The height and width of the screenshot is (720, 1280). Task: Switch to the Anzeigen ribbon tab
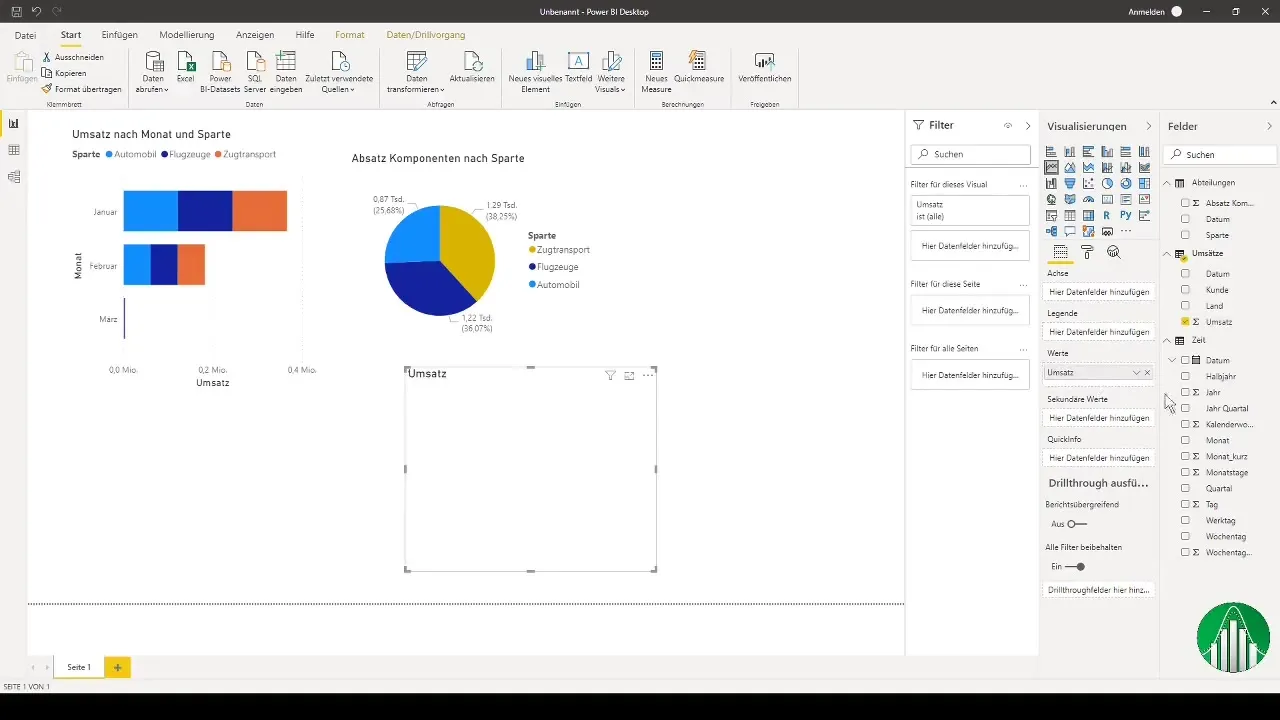click(255, 35)
